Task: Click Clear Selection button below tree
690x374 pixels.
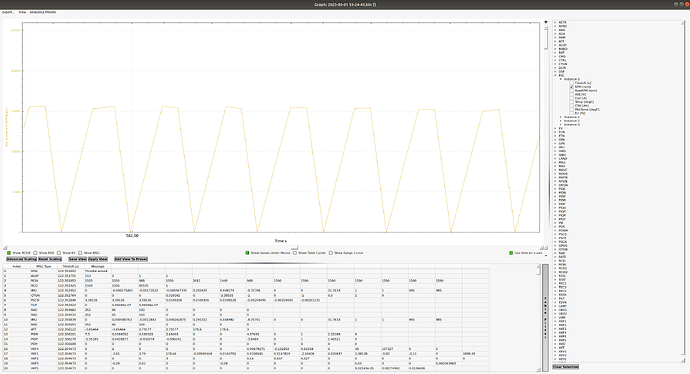Action: click(x=565, y=367)
